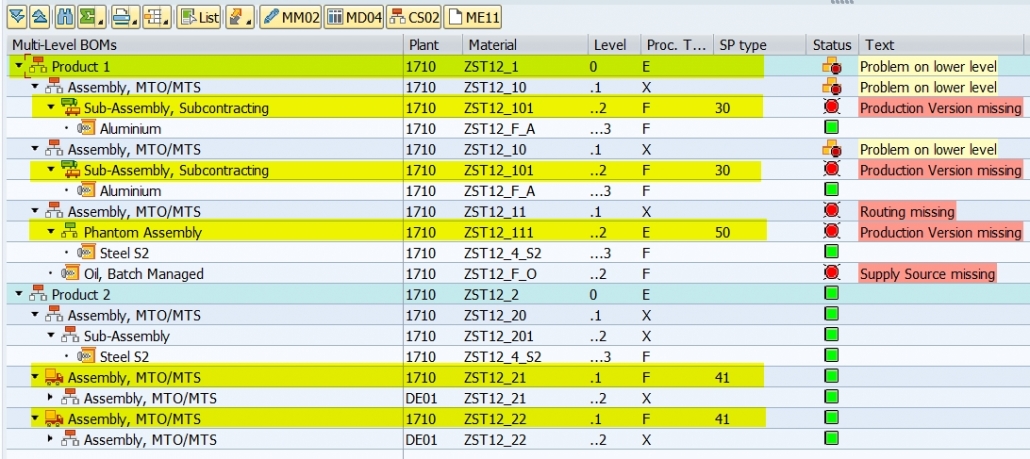Click the Plant column header

[432, 45]
